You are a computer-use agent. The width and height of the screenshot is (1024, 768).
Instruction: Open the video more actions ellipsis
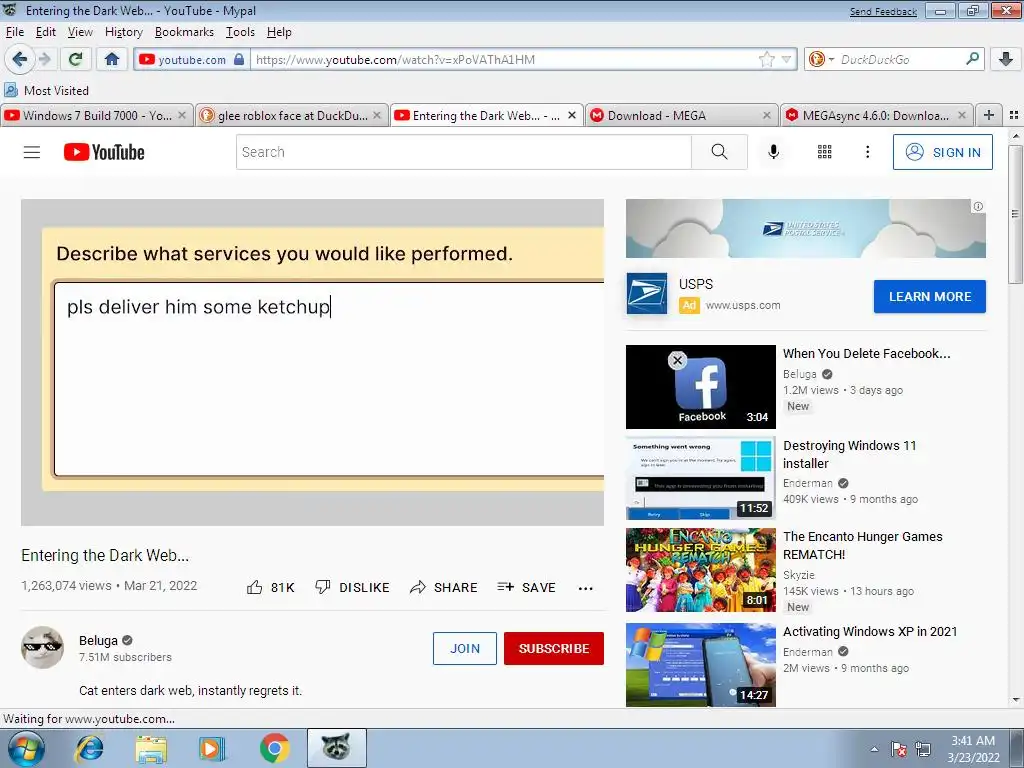coord(586,588)
